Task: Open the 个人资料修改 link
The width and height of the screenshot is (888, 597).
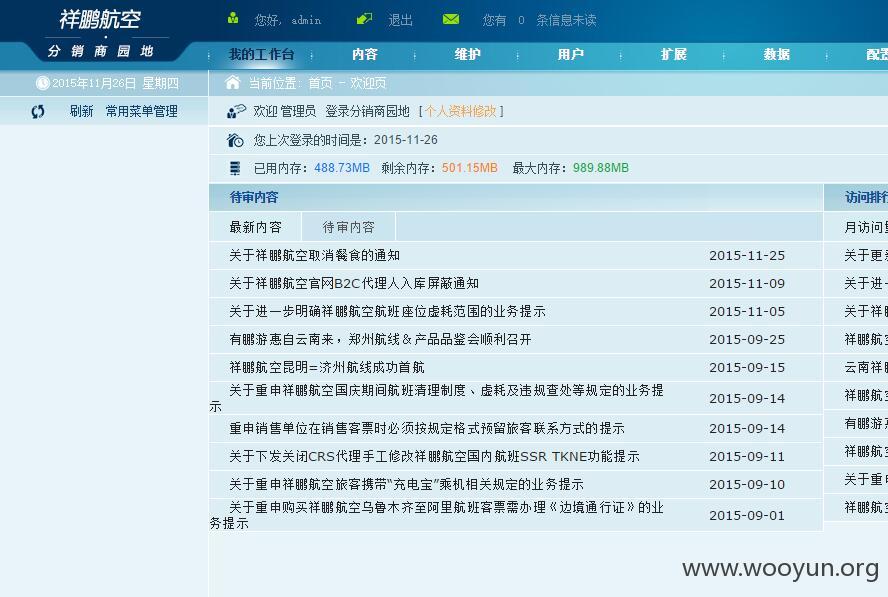Action: 461,111
